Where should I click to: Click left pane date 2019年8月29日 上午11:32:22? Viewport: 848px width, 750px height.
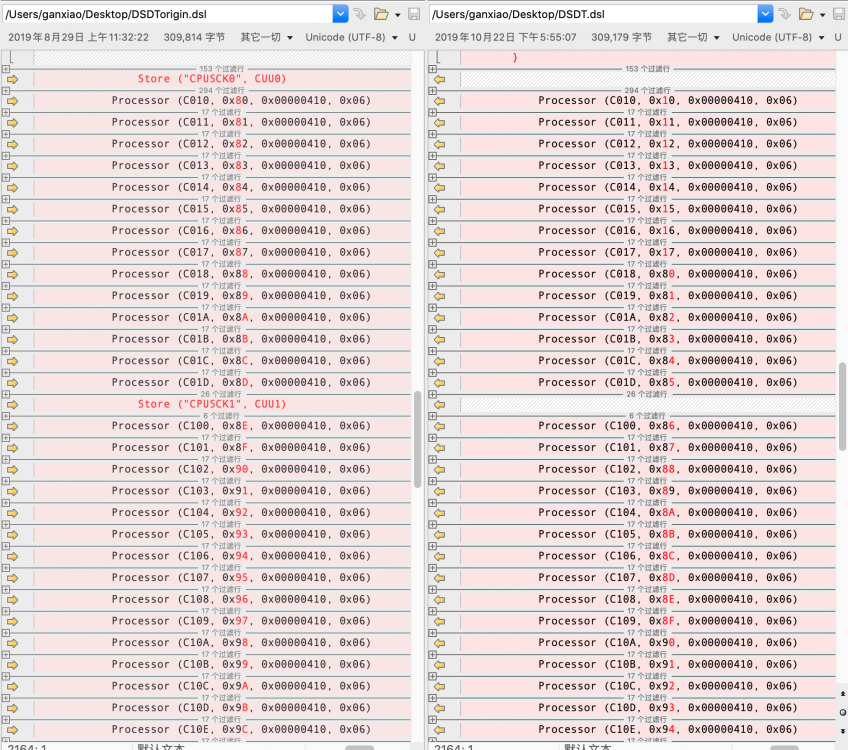[x=78, y=37]
